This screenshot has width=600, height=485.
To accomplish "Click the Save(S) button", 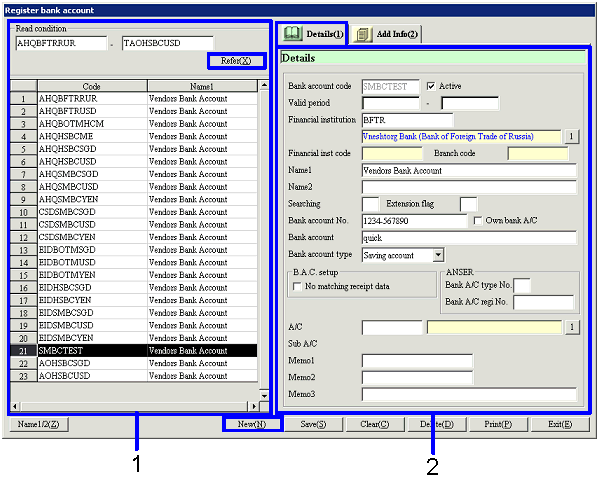I will click(315, 424).
